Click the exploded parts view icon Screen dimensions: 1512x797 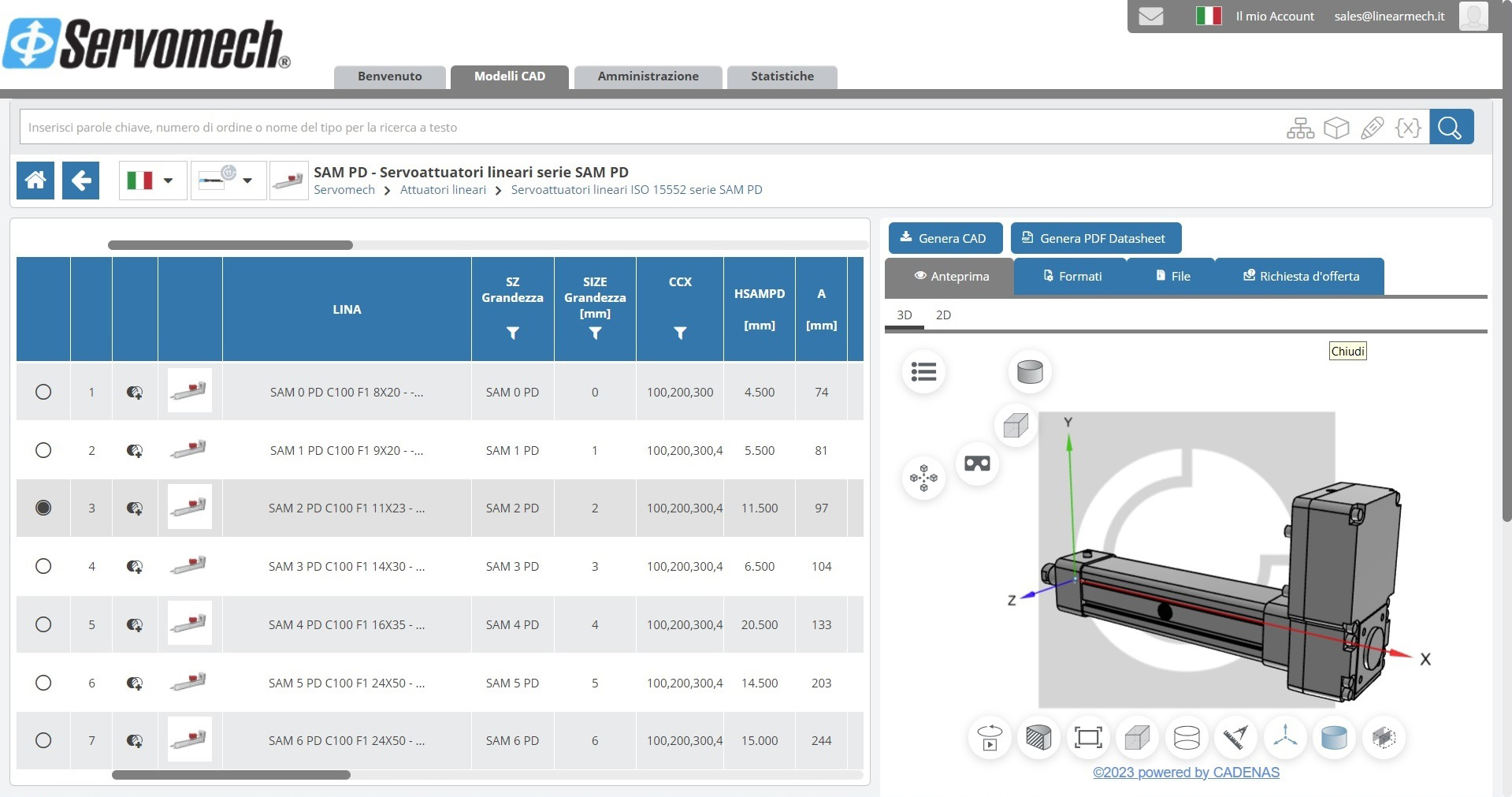(923, 478)
